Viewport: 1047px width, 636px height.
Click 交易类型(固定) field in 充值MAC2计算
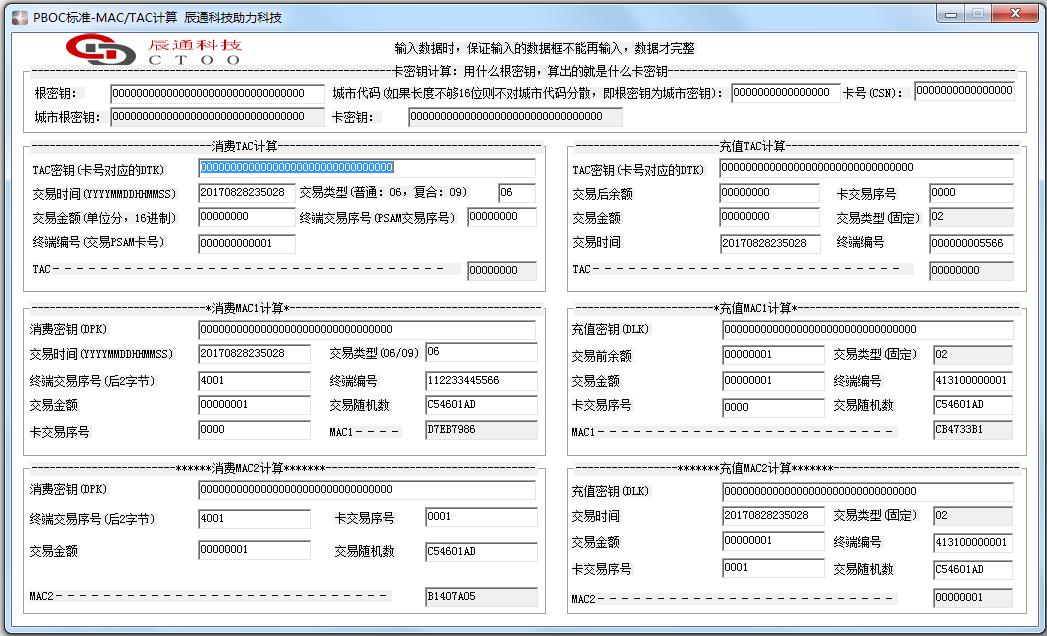point(973,516)
